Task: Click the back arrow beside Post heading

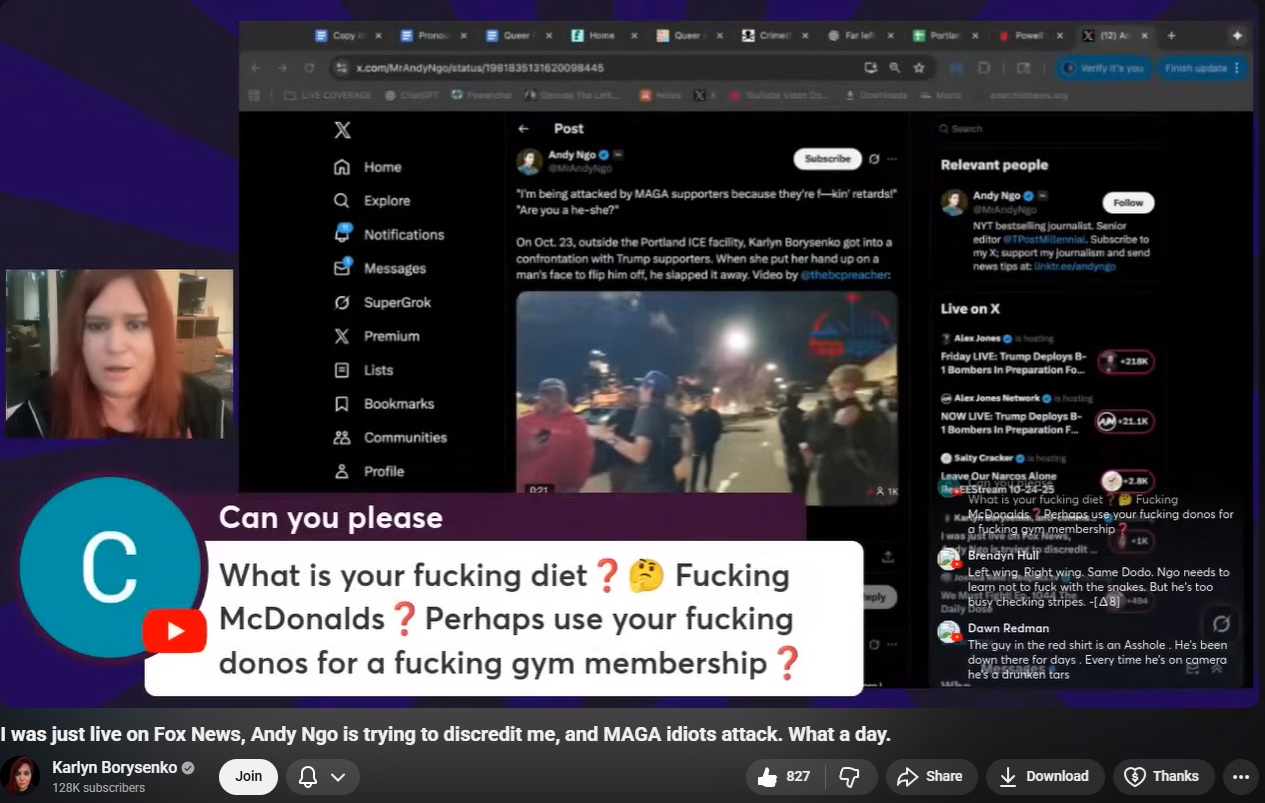Action: tap(523, 129)
